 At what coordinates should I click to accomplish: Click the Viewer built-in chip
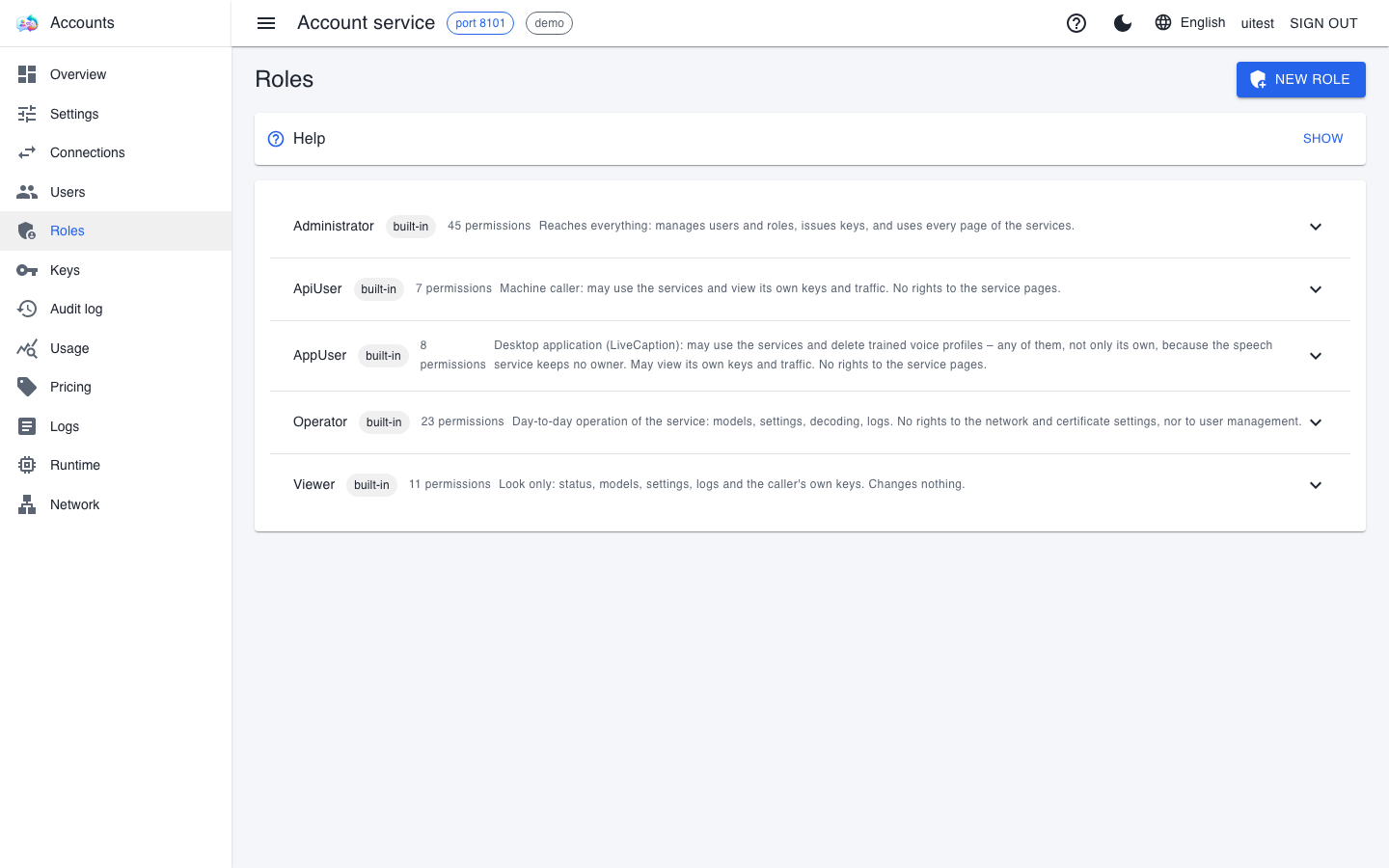point(371,485)
